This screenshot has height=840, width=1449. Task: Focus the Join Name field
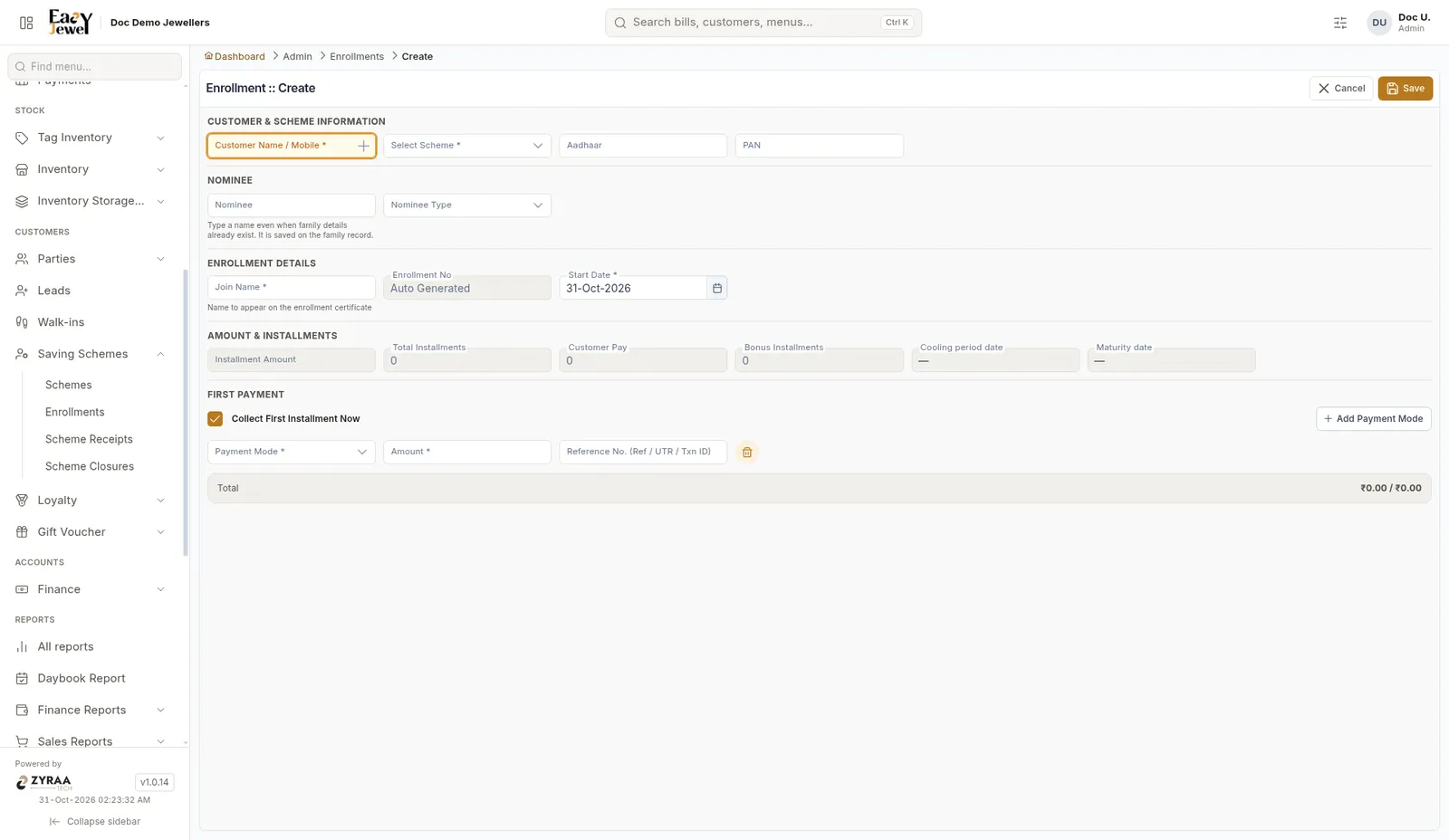[292, 287]
